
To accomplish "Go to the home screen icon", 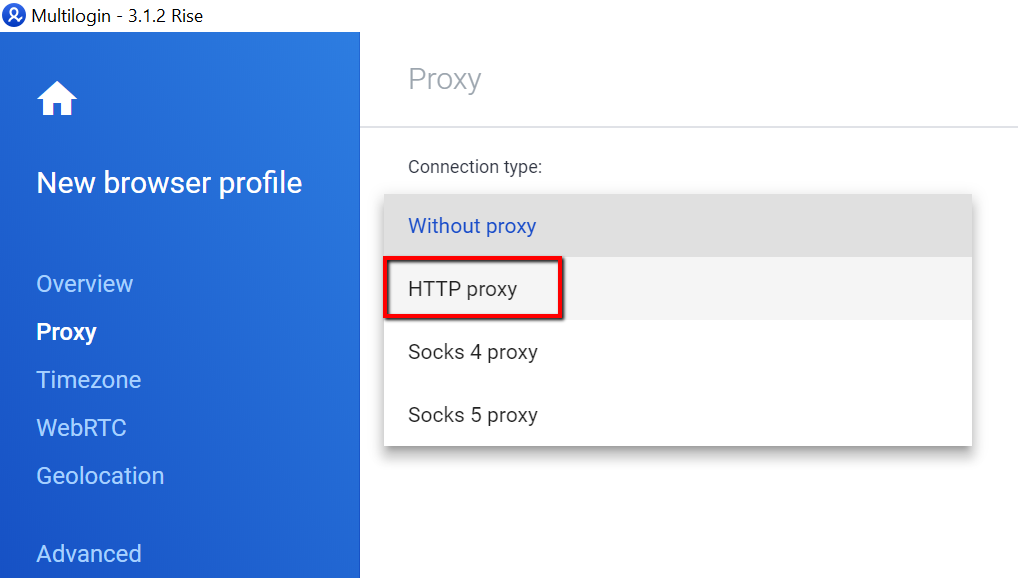I will [x=57, y=99].
